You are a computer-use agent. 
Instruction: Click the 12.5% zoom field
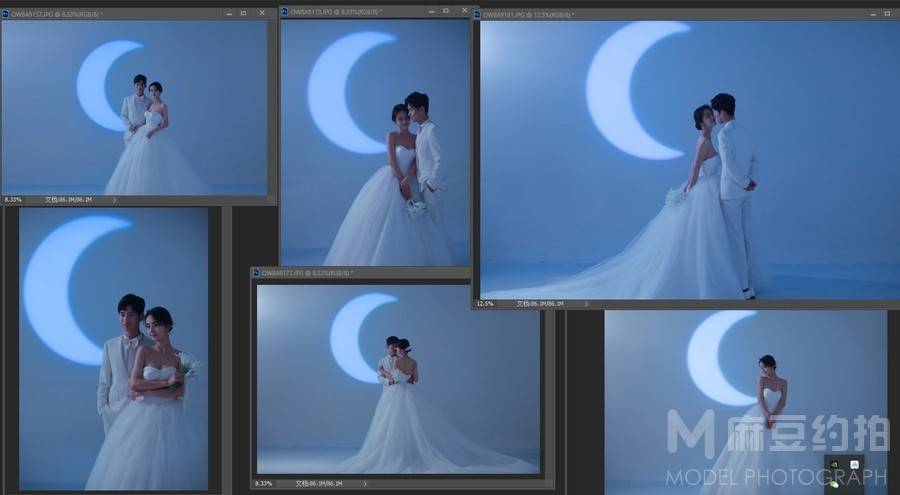pyautogui.click(x=485, y=303)
